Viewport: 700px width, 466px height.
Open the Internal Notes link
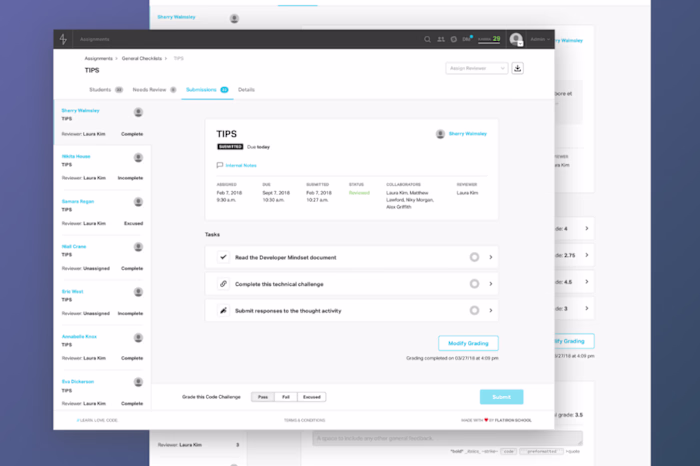pos(241,166)
